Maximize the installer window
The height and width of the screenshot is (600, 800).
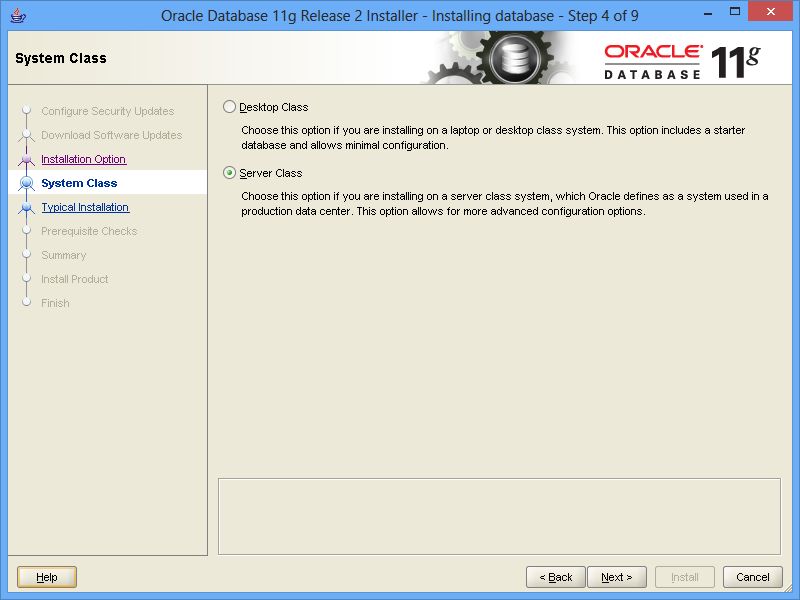click(735, 12)
